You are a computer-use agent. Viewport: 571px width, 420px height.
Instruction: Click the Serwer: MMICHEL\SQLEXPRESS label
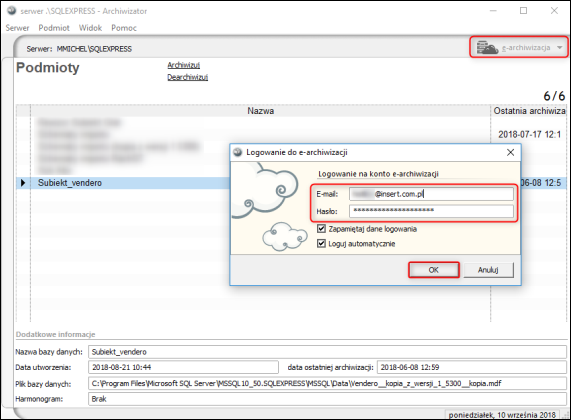click(79, 49)
